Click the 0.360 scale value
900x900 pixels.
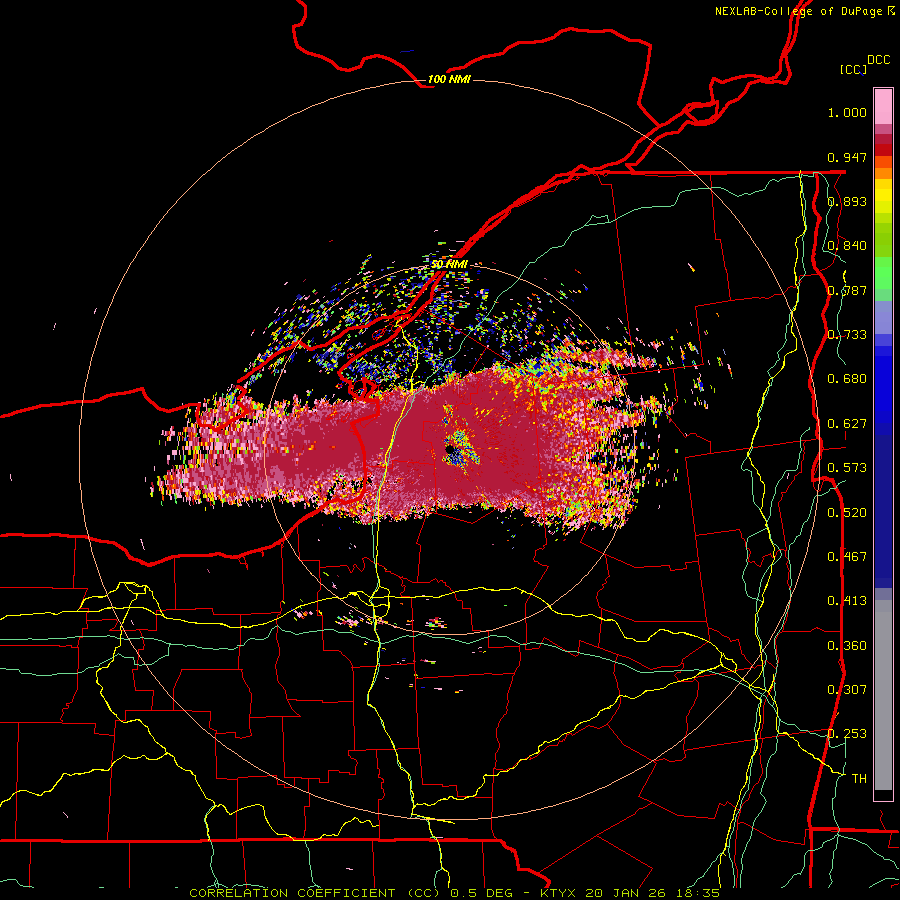(x=847, y=646)
